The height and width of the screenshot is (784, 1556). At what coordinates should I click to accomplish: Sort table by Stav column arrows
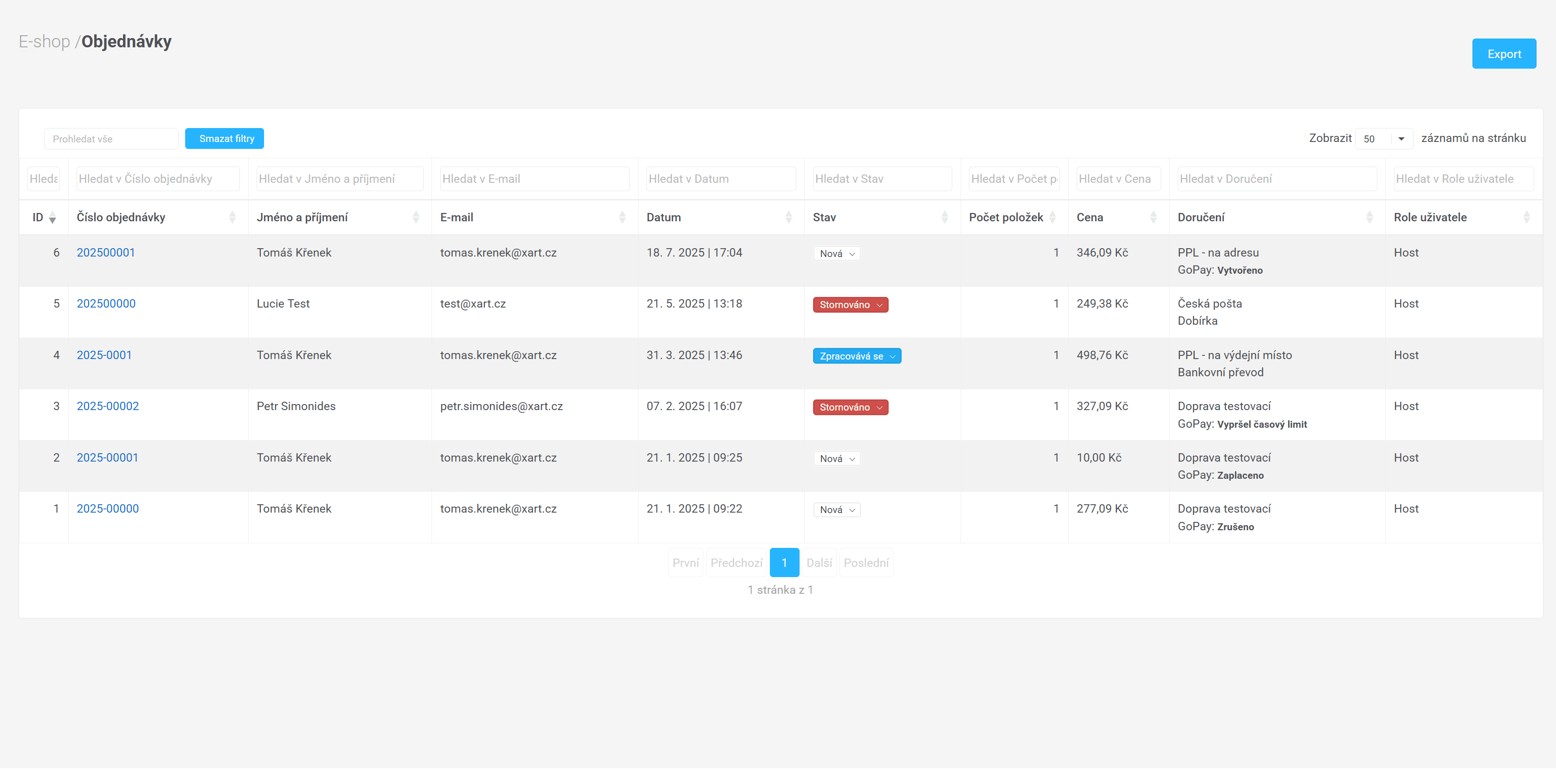click(x=945, y=218)
